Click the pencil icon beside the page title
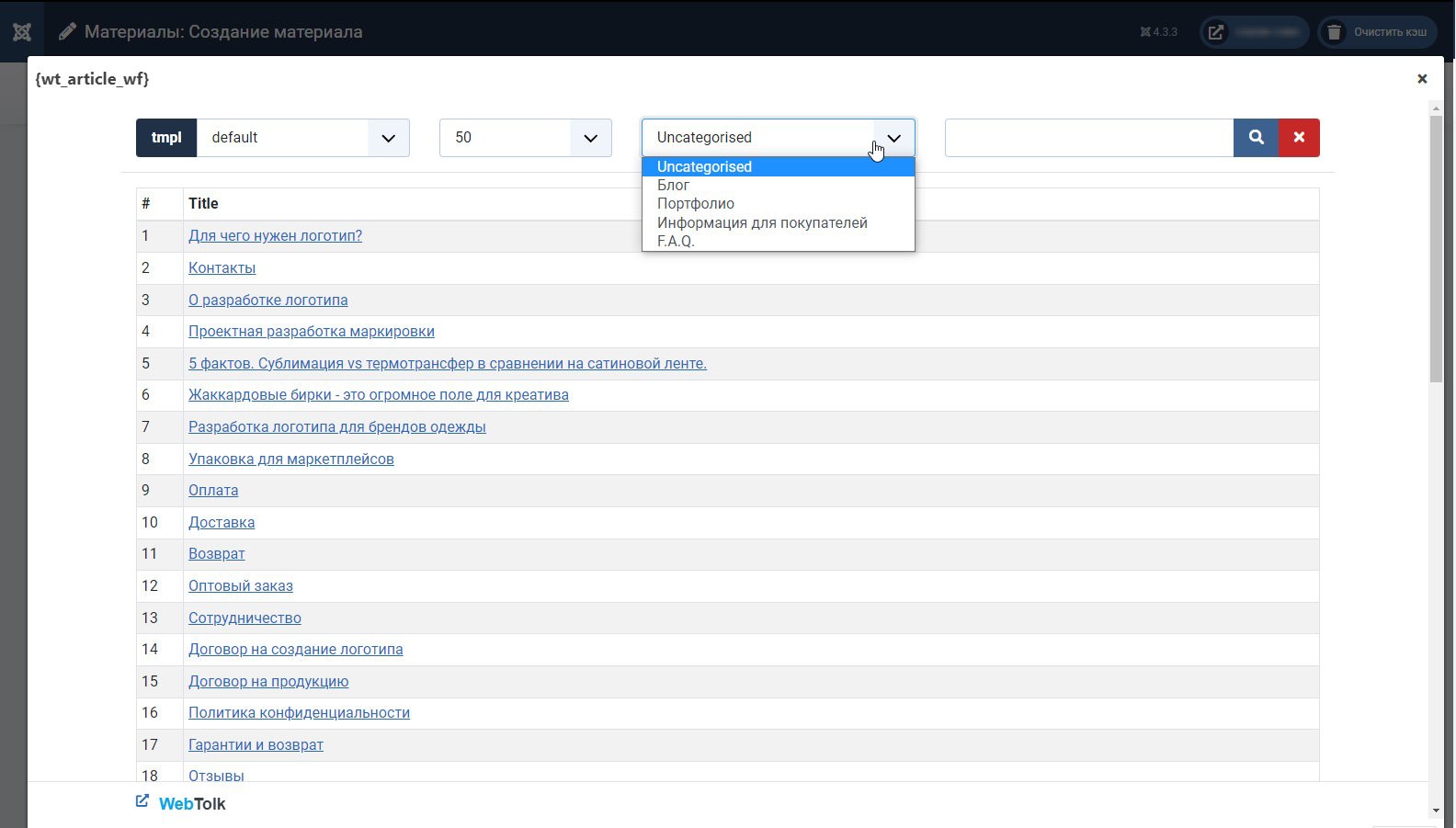Viewport: 1456px width, 828px height. tap(67, 32)
